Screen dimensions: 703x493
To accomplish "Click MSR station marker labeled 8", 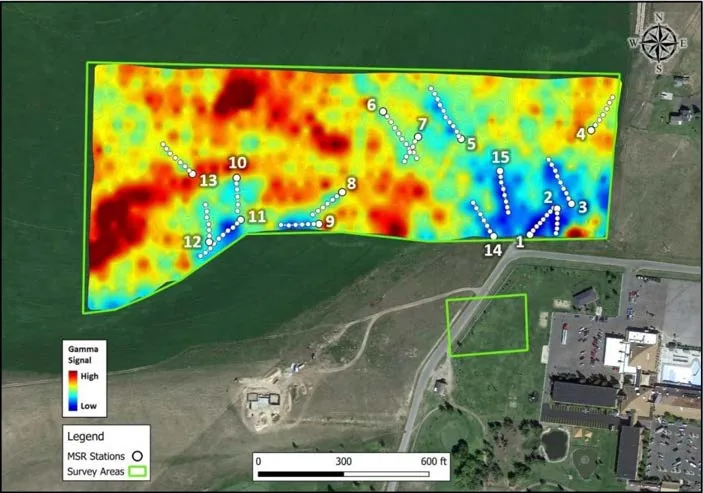I will [342, 192].
